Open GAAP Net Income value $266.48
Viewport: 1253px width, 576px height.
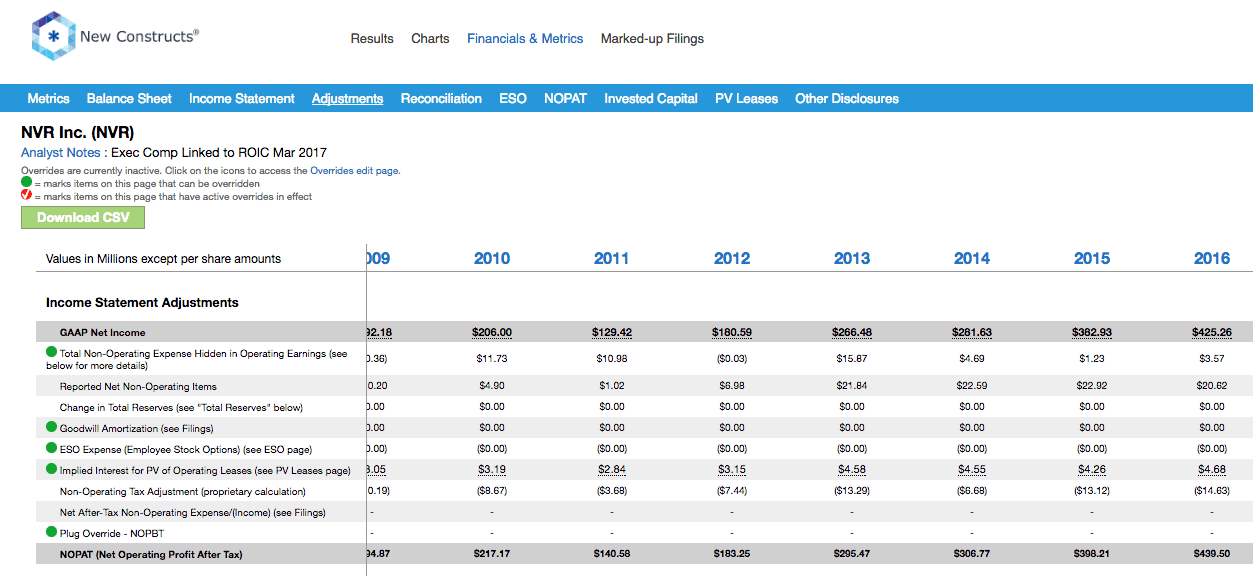click(x=852, y=333)
